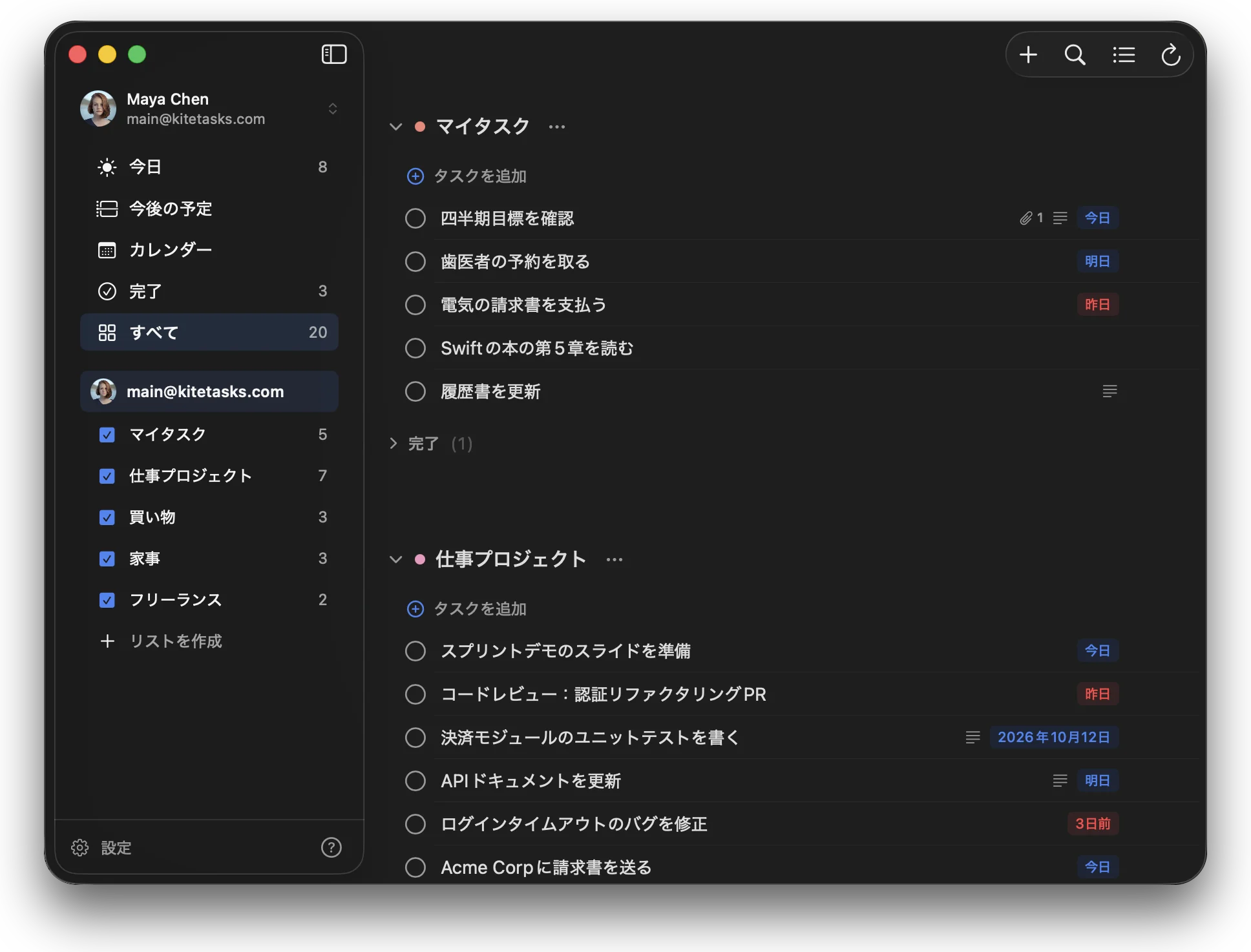Uncheck the フリーランス list checkbox
1251x952 pixels.
pyautogui.click(x=107, y=600)
